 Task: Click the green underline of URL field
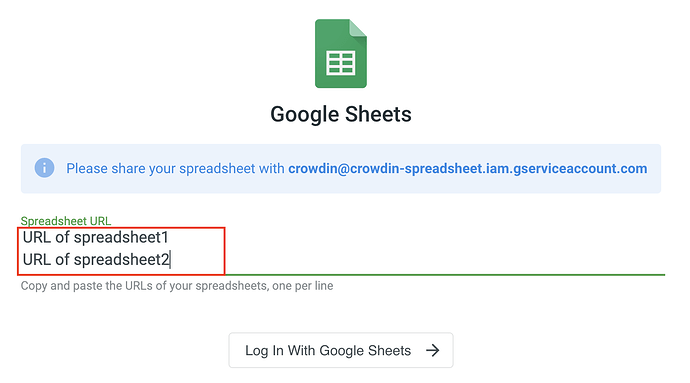pos(444,275)
